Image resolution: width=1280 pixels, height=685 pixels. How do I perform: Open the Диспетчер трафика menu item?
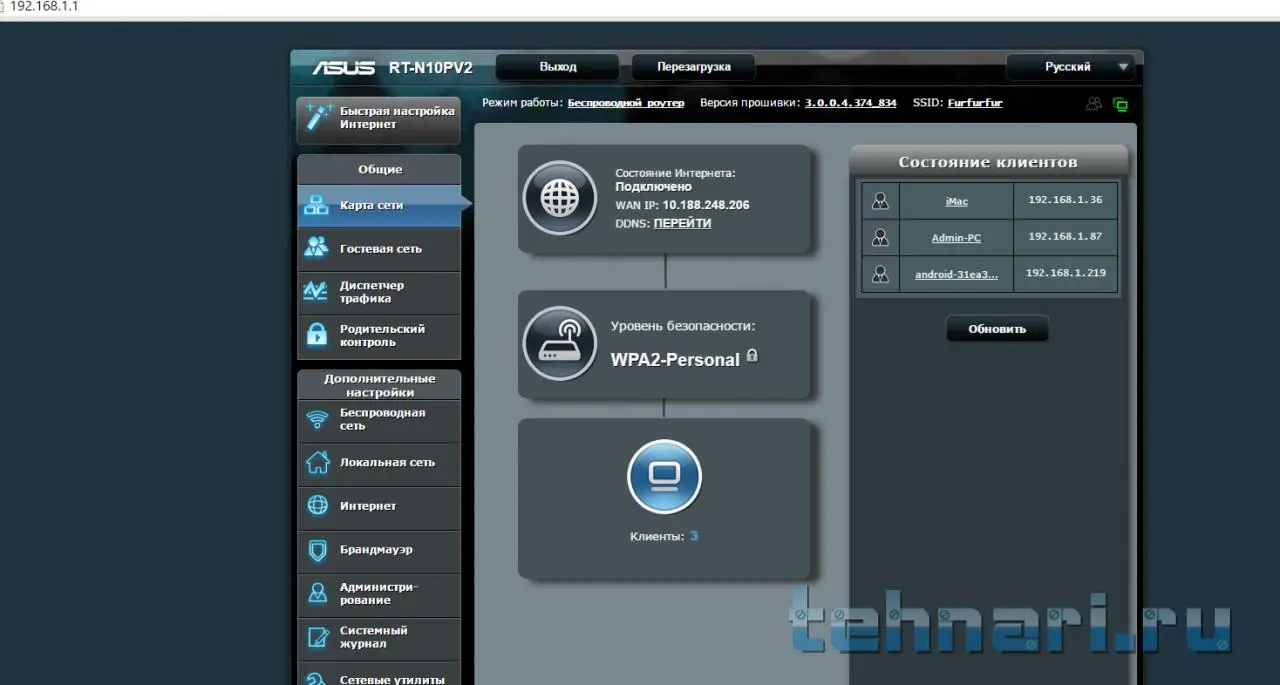click(379, 292)
